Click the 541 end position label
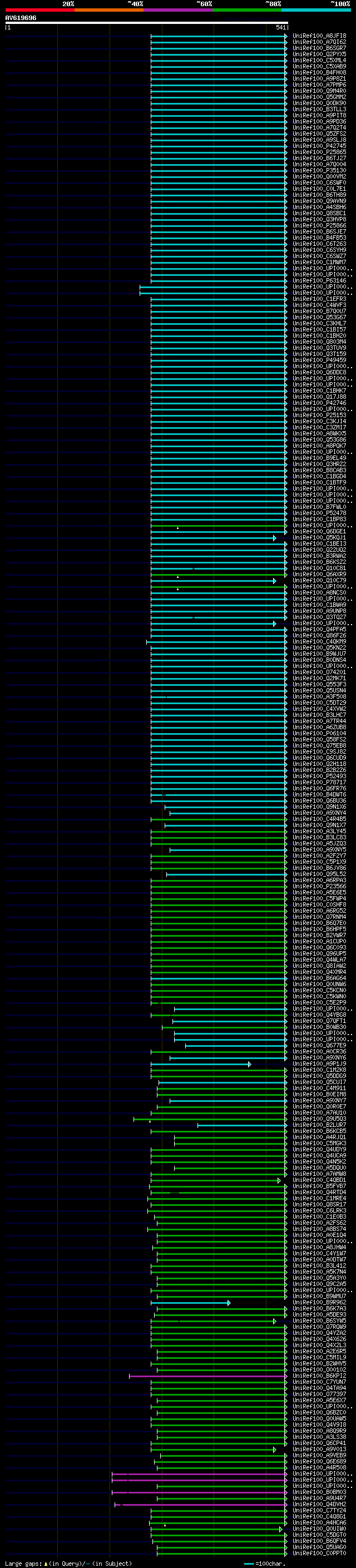The height and width of the screenshot is (1568, 356). (280, 27)
